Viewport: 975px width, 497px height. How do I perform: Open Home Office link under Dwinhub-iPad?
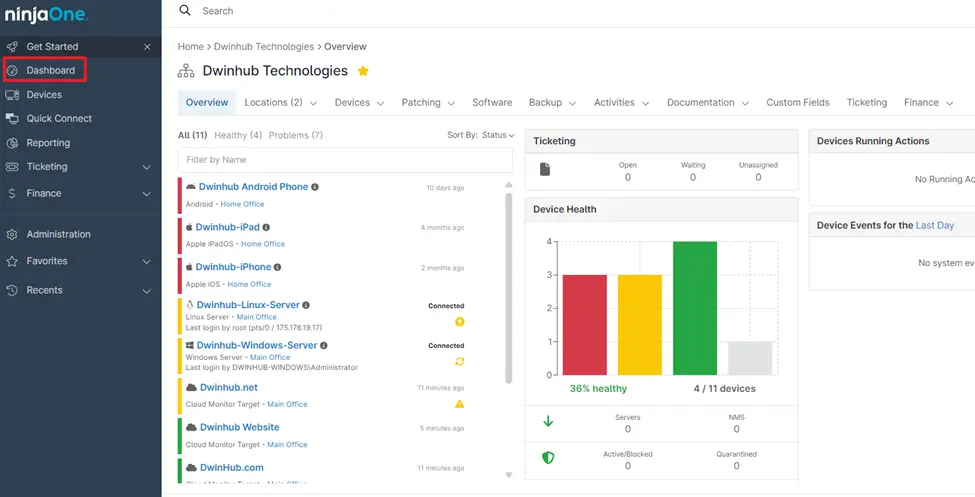coord(263,244)
